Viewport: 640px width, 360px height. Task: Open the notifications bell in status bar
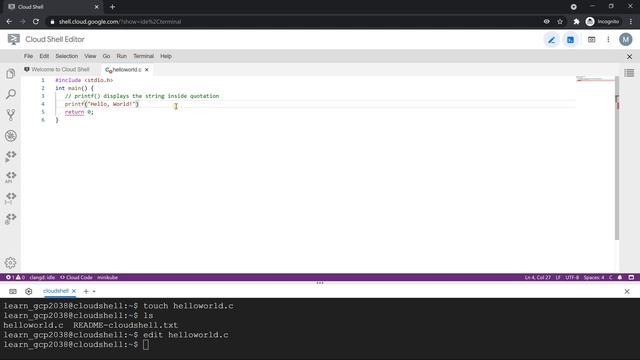coord(620,277)
